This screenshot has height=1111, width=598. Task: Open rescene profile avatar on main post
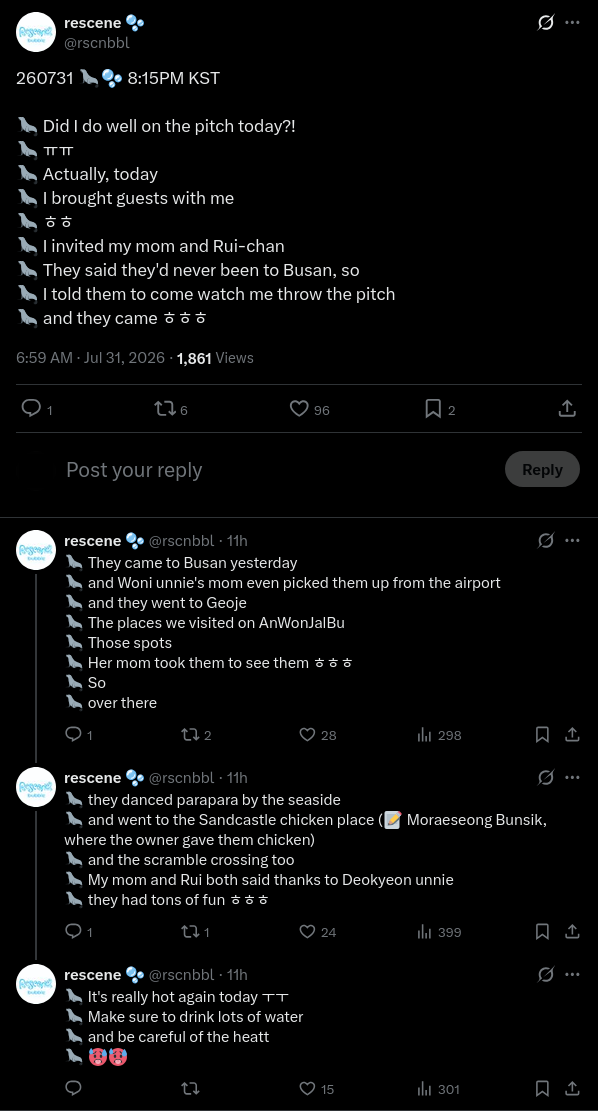(x=35, y=33)
